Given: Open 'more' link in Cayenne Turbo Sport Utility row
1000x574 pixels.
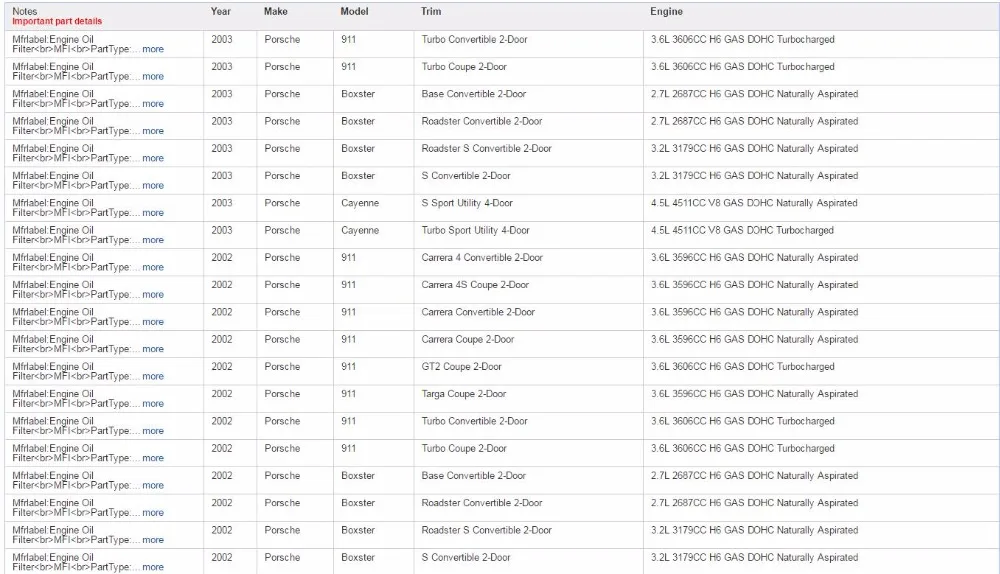Looking at the screenshot, I should pos(153,240).
